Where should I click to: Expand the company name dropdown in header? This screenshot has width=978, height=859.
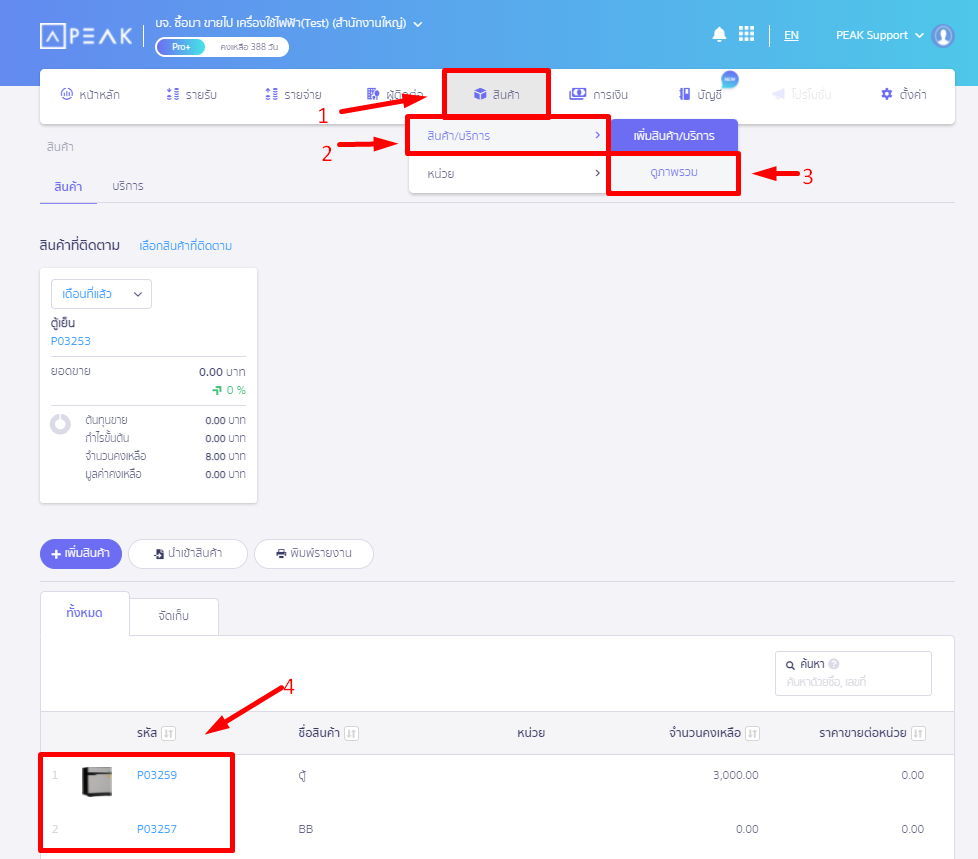[418, 23]
